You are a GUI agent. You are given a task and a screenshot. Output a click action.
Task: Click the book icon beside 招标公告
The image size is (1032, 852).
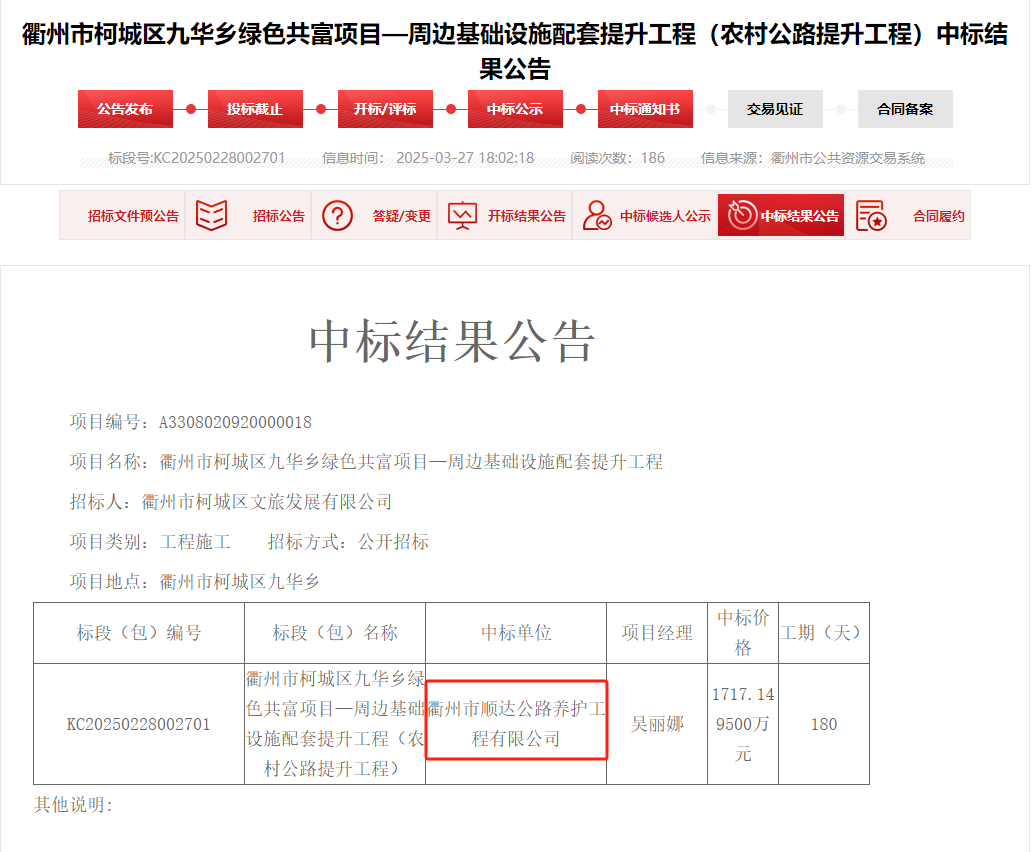[212, 216]
